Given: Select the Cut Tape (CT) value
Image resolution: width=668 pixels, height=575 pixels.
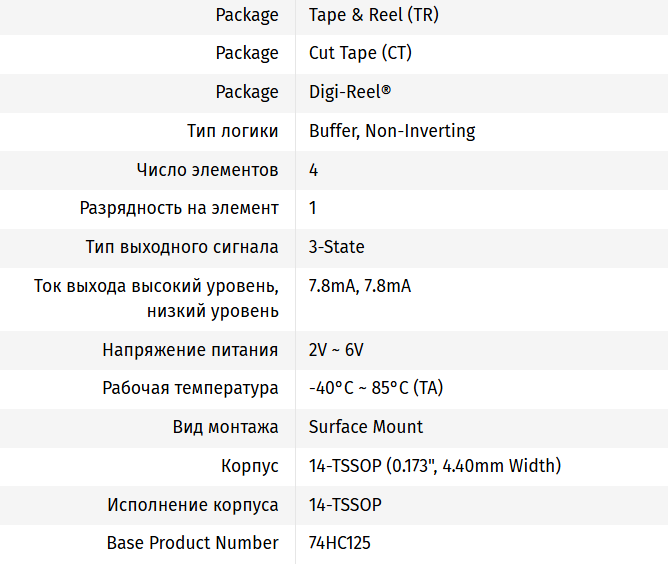Looking at the screenshot, I should [x=360, y=53].
